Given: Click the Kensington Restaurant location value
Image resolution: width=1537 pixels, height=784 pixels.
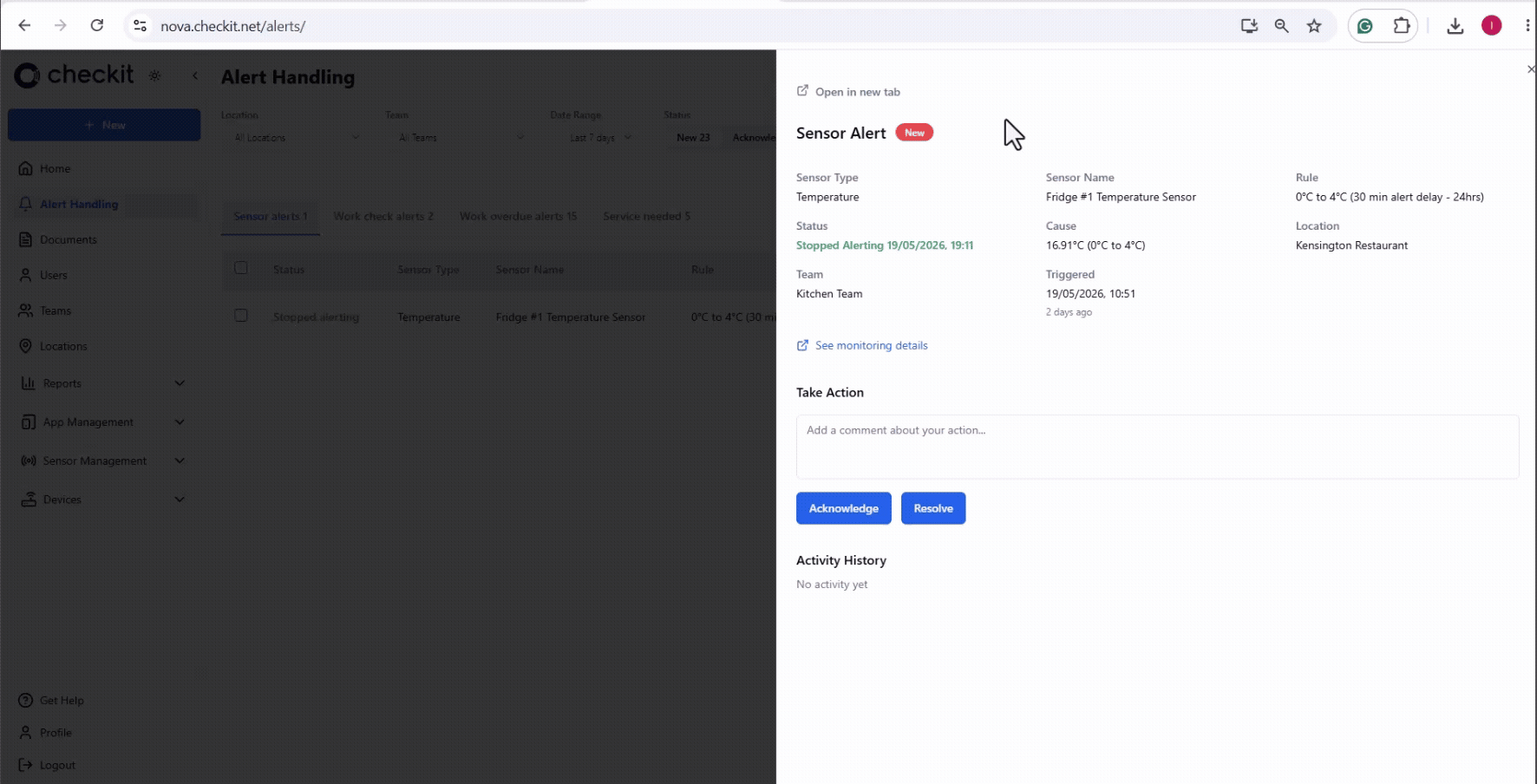Looking at the screenshot, I should [1351, 245].
